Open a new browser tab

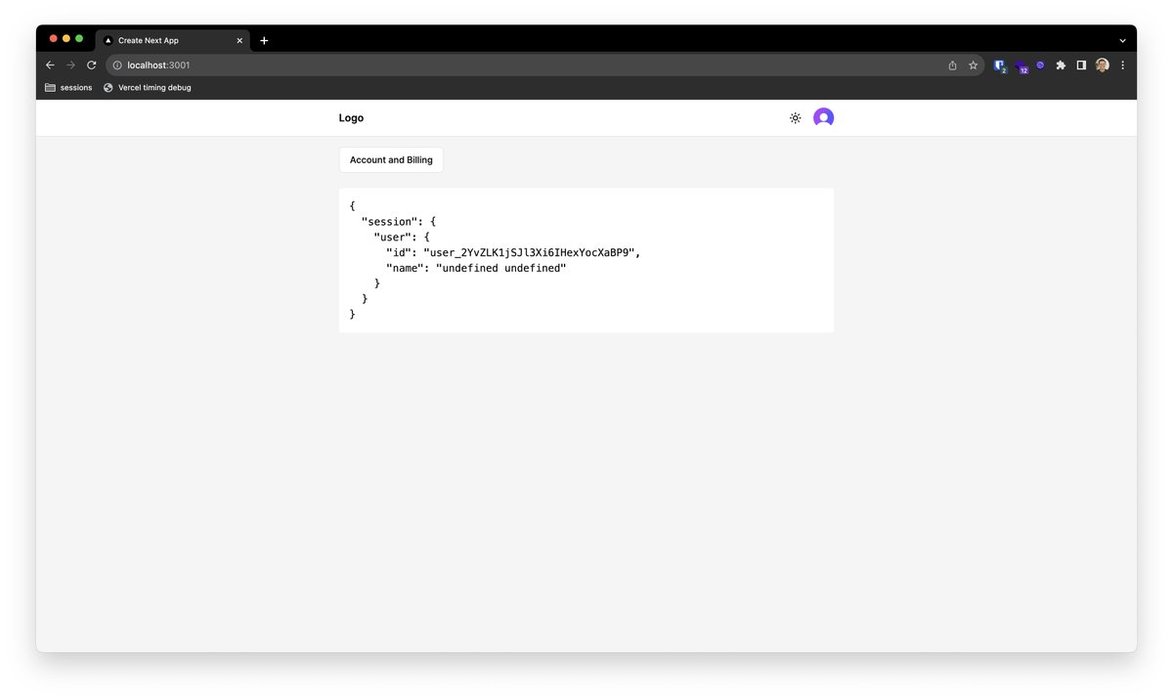pyautogui.click(x=264, y=40)
